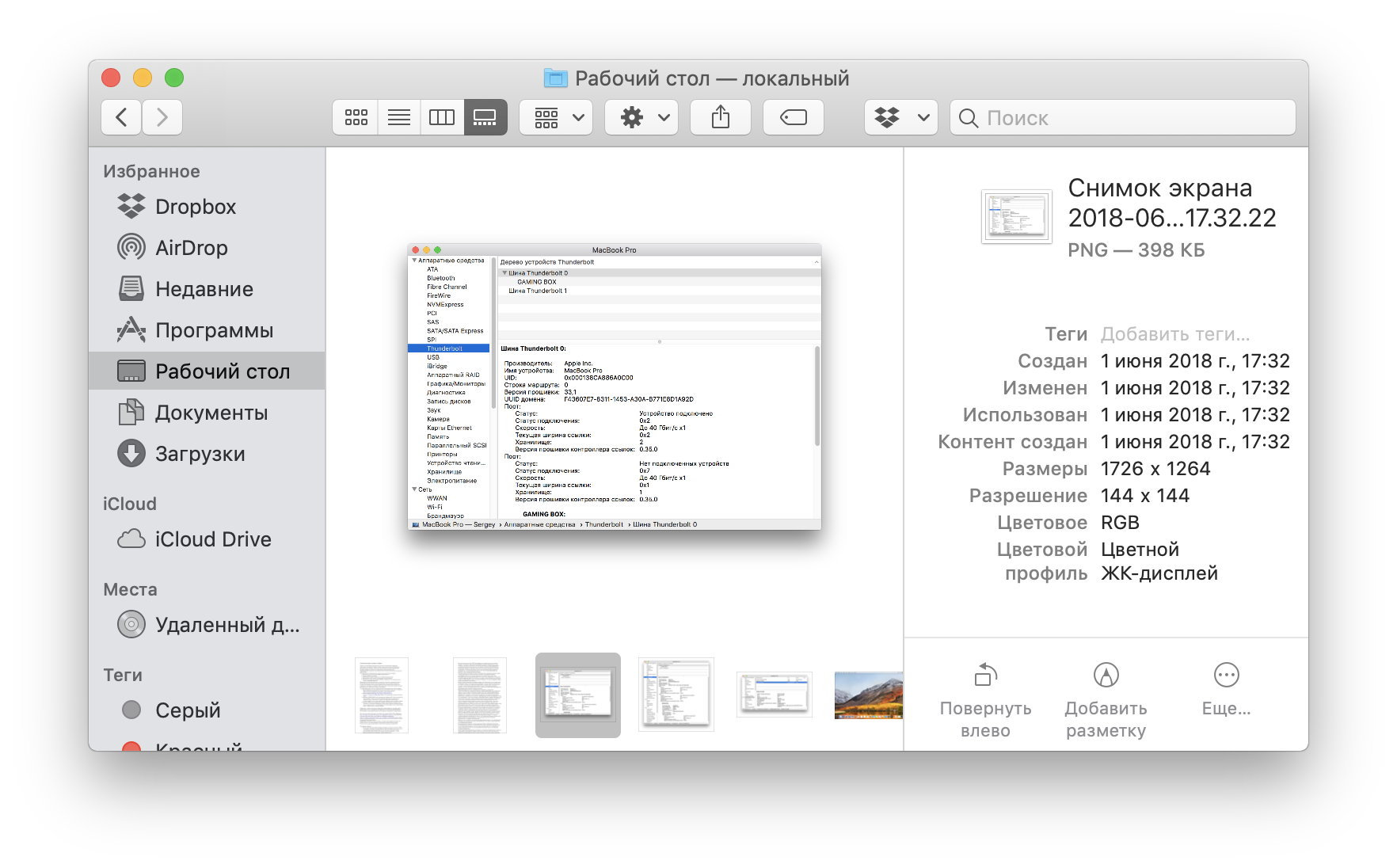Minimize the window with yellow button
Screen dimensions: 1397x868
[143, 78]
